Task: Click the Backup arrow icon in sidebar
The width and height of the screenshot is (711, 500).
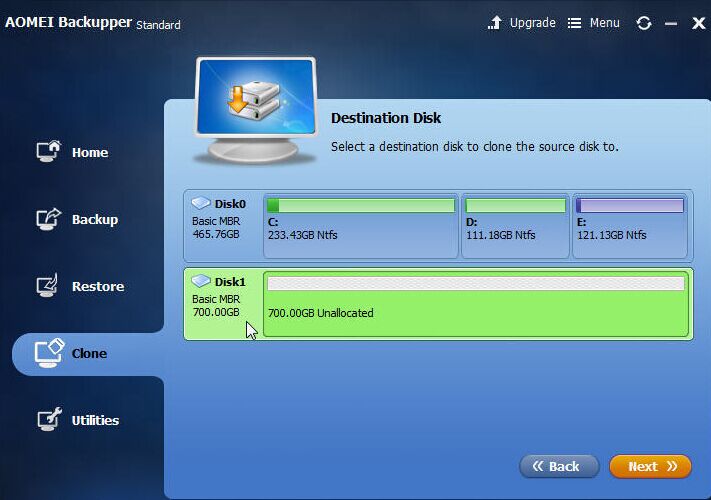Action: [49, 219]
